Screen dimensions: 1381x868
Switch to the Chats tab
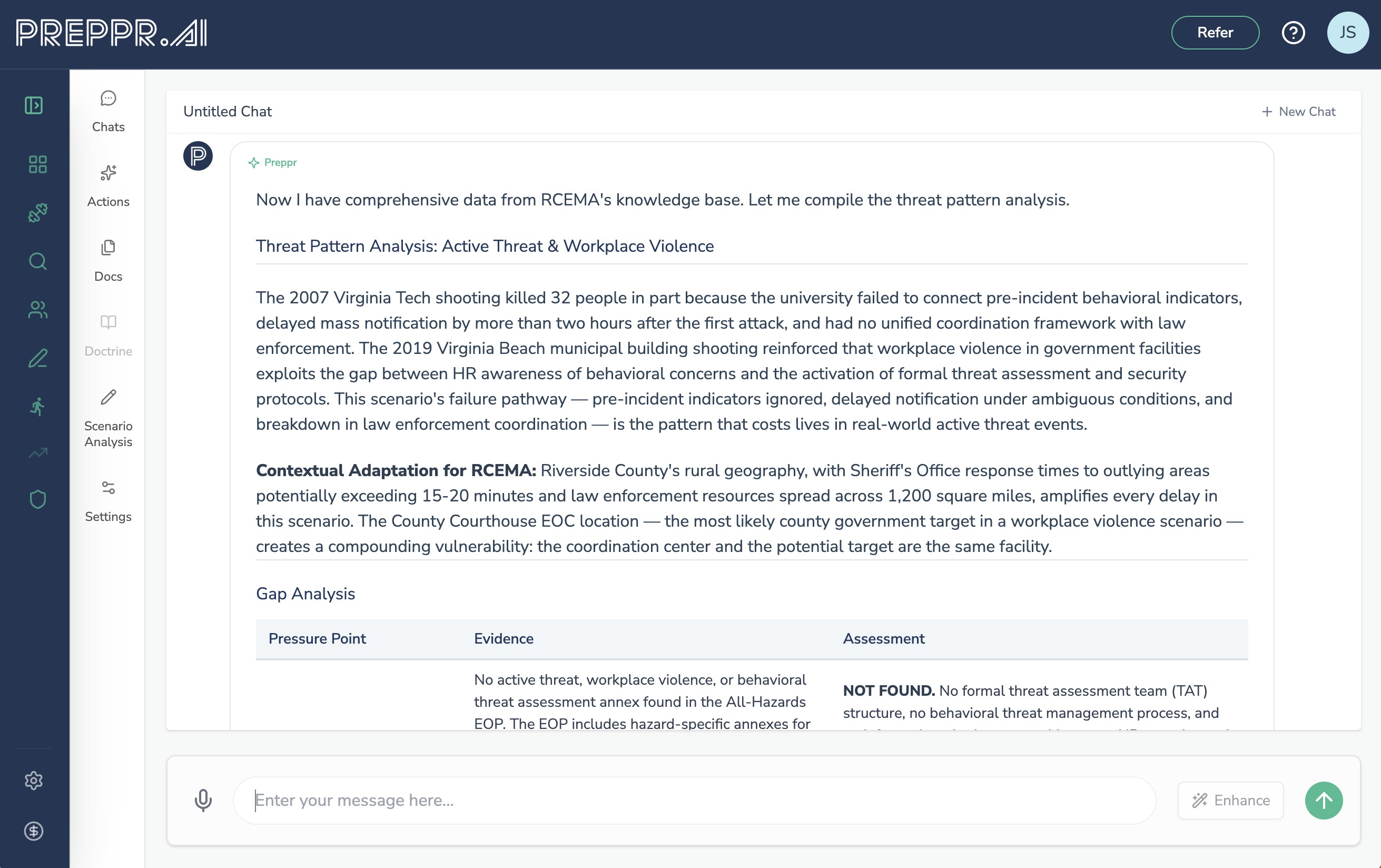click(x=108, y=111)
